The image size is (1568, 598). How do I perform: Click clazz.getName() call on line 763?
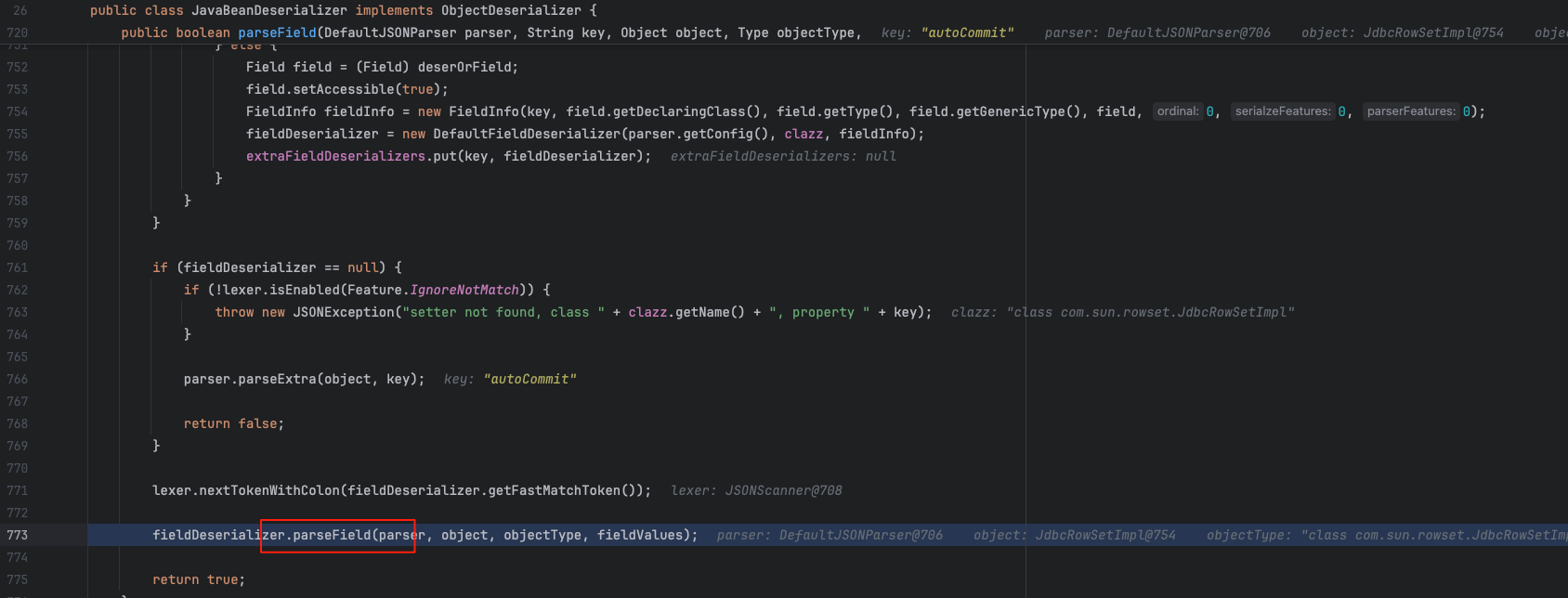(686, 312)
